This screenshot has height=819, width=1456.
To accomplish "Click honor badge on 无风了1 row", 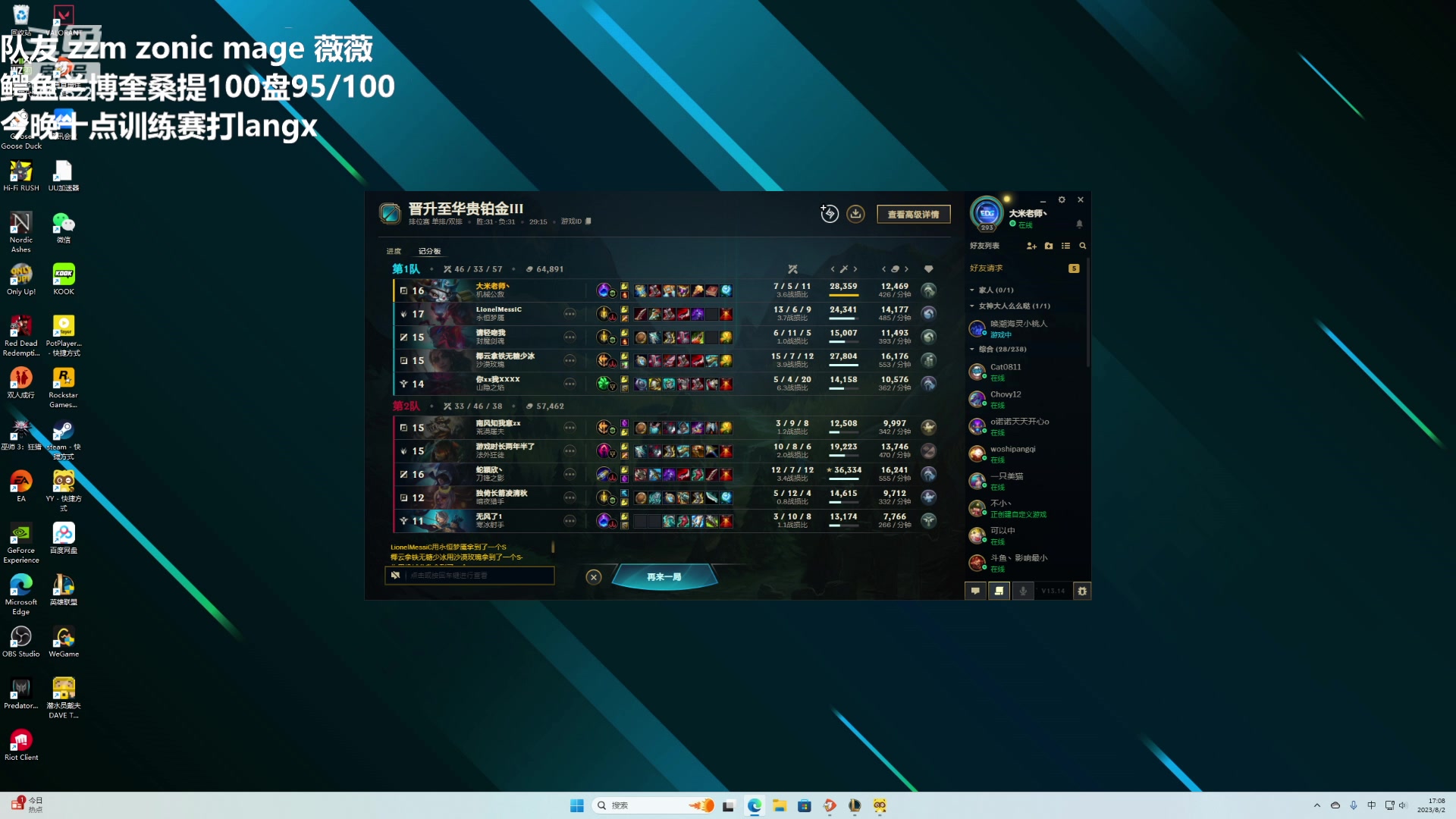I will point(928,521).
